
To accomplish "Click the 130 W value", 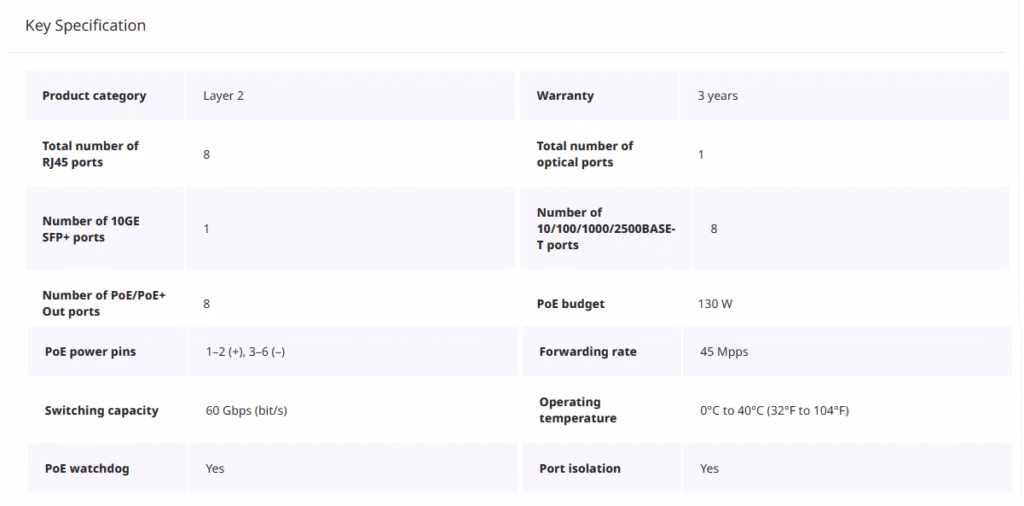I will point(715,304).
